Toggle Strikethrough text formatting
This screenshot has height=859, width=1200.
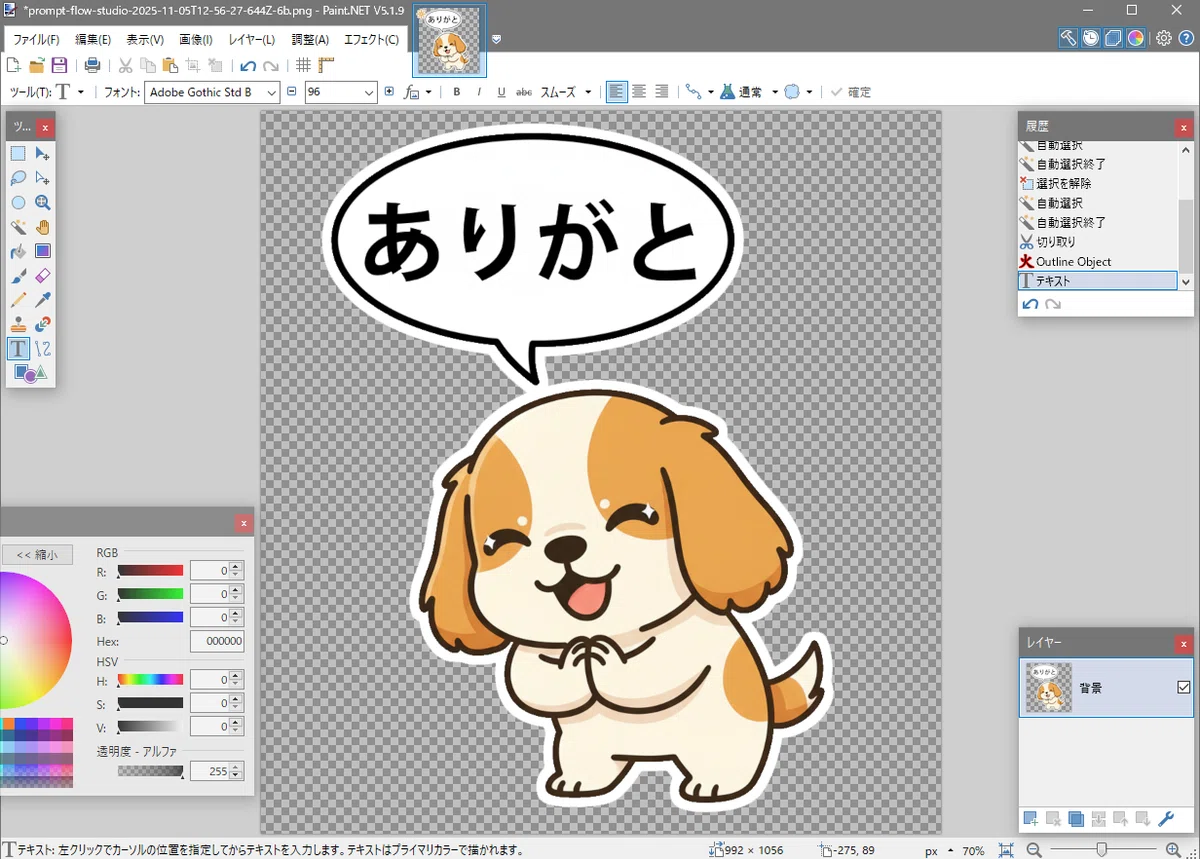click(524, 92)
